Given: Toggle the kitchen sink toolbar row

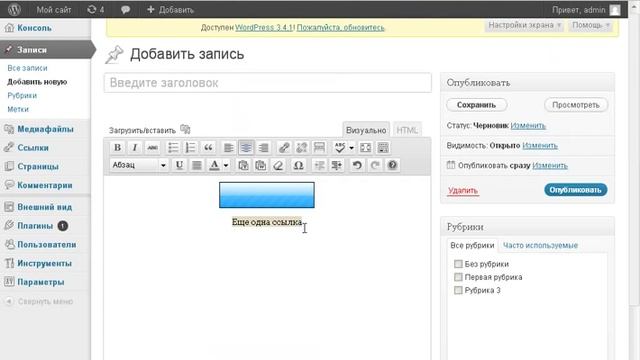Looking at the screenshot, I should coord(383,147).
